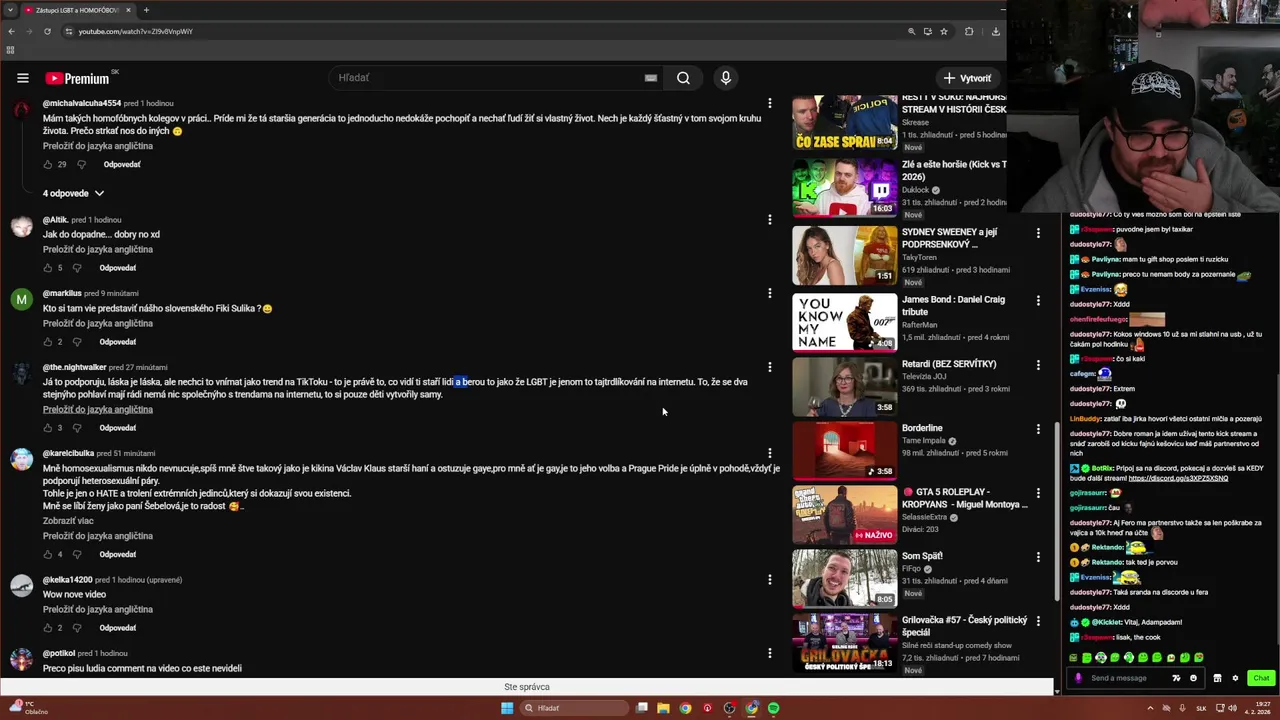Open options menu for @kelka14200 comment
Screen dimensions: 1280x720
point(769,579)
